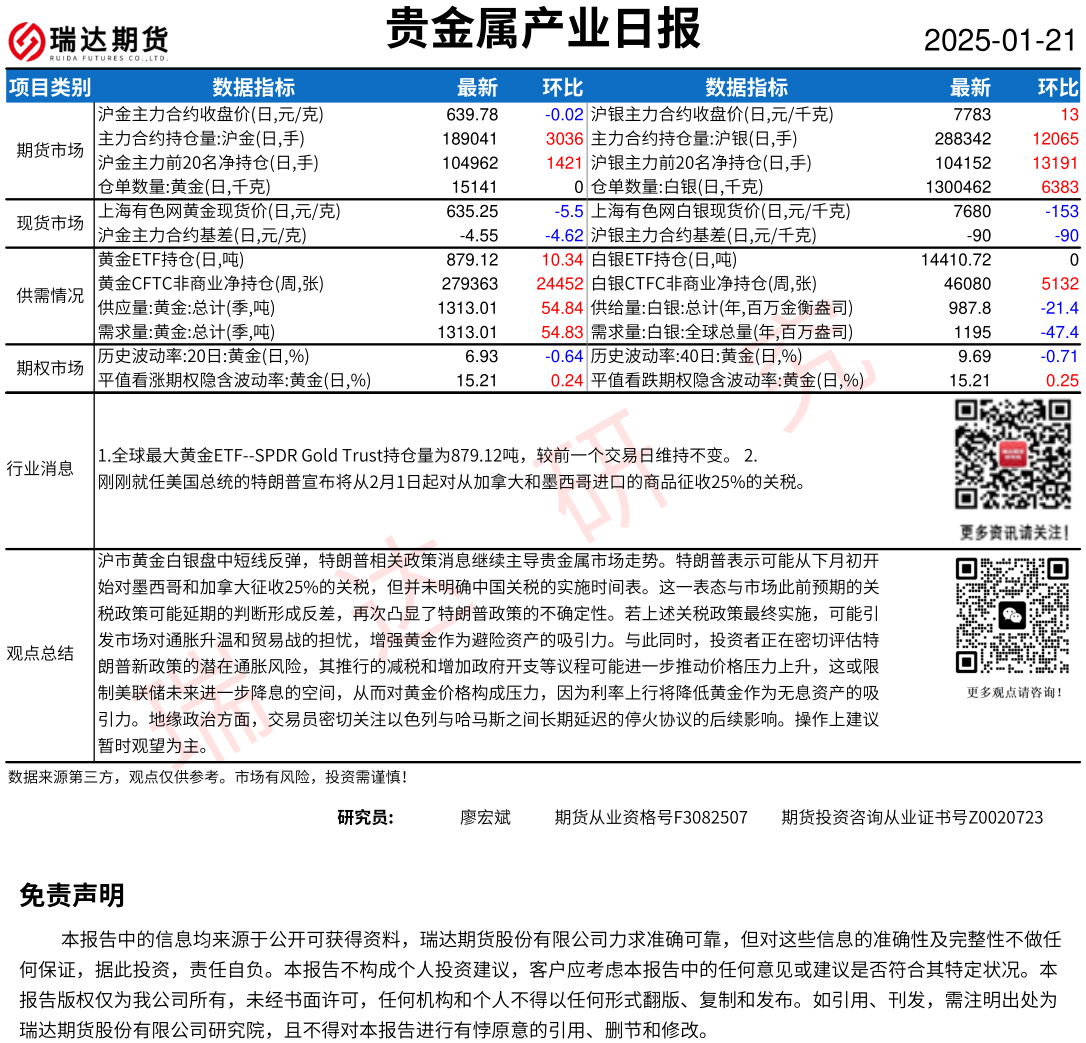Select the 期货市场 category cell
Image resolution: width=1086 pixels, height=1043 pixels.
50,151
